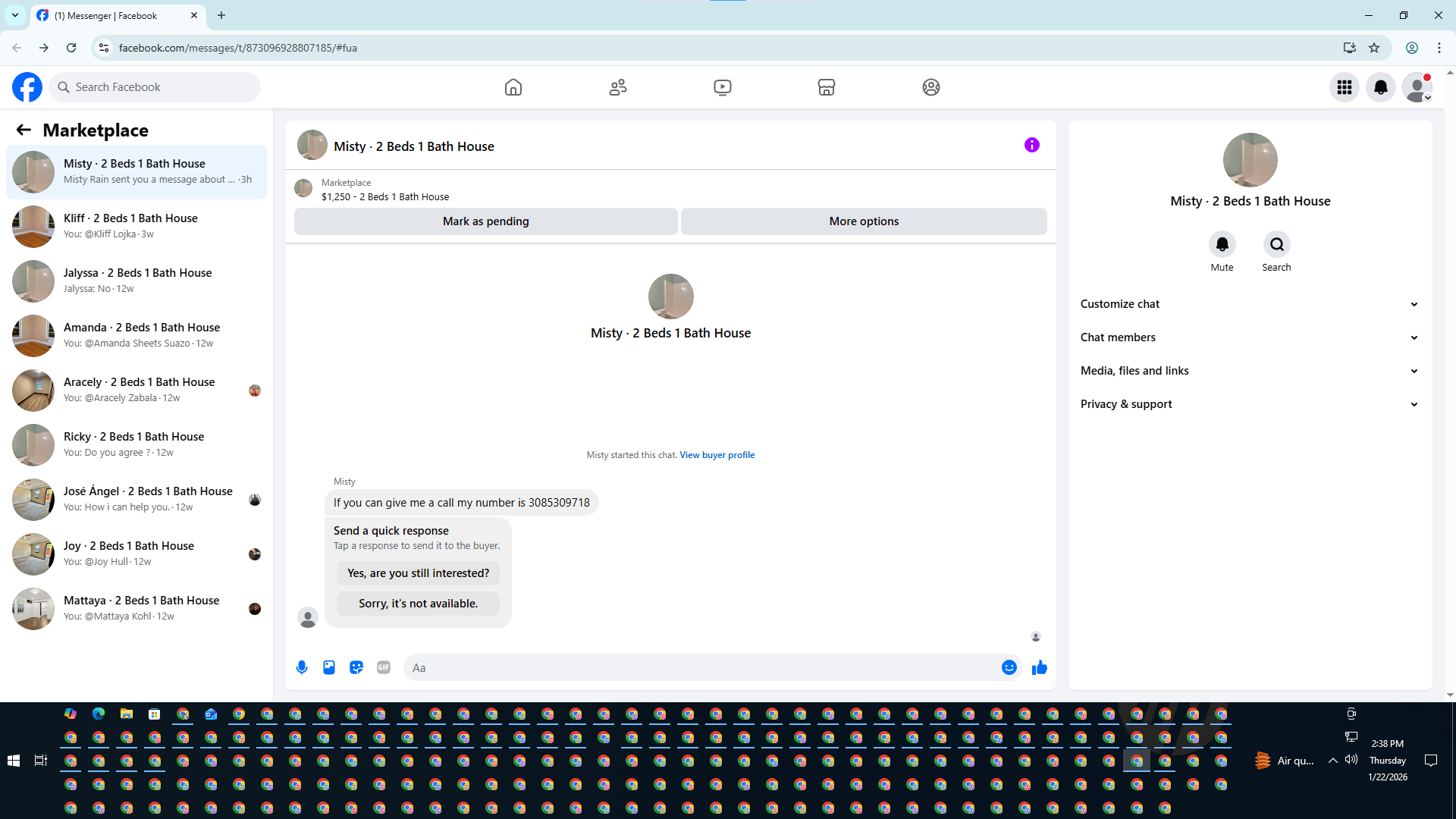
Task: Open the Windows Start button
Action: point(14,761)
